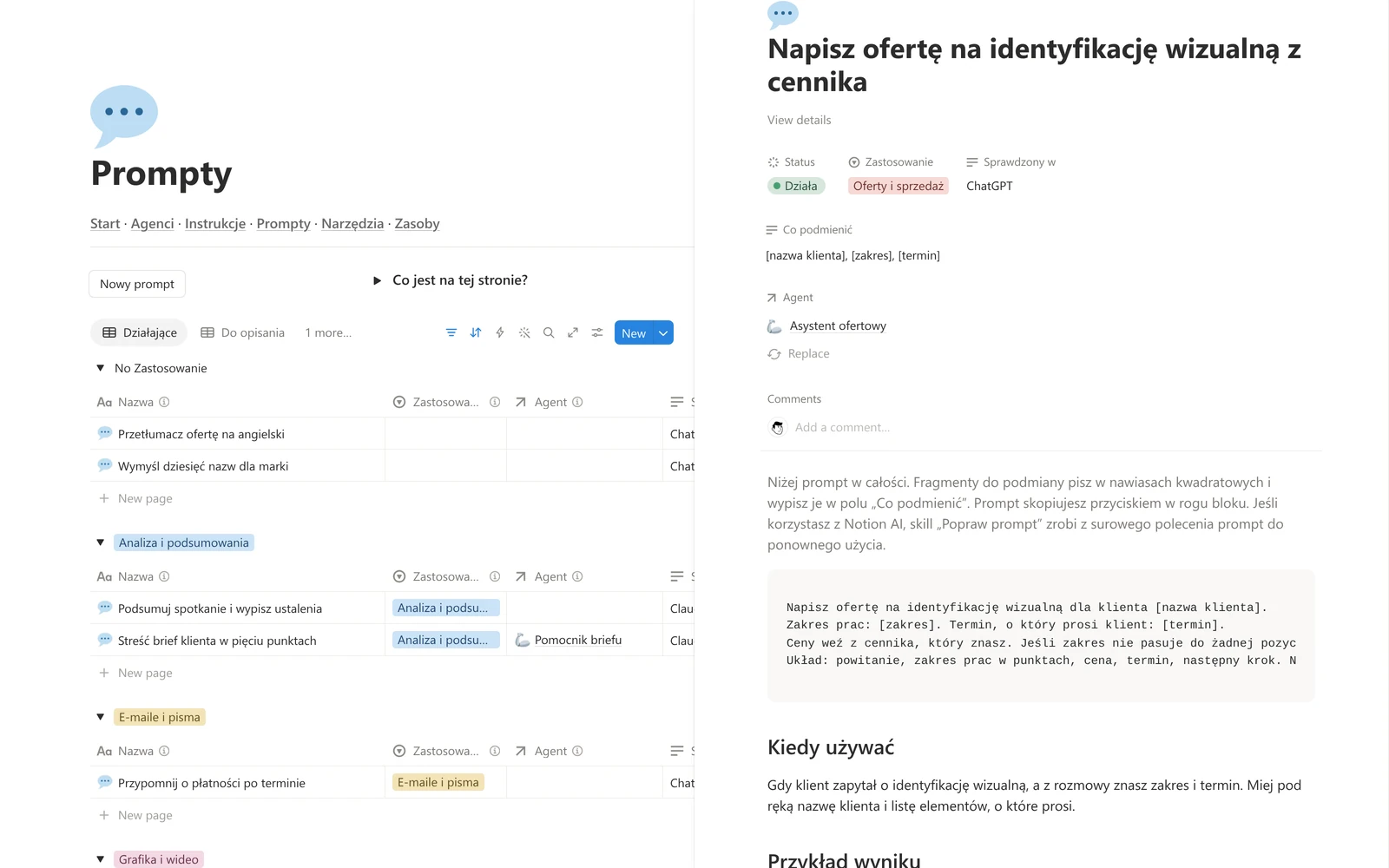The width and height of the screenshot is (1389, 868).
Task: Open the Asystent ofertowy agent link
Action: point(838,325)
